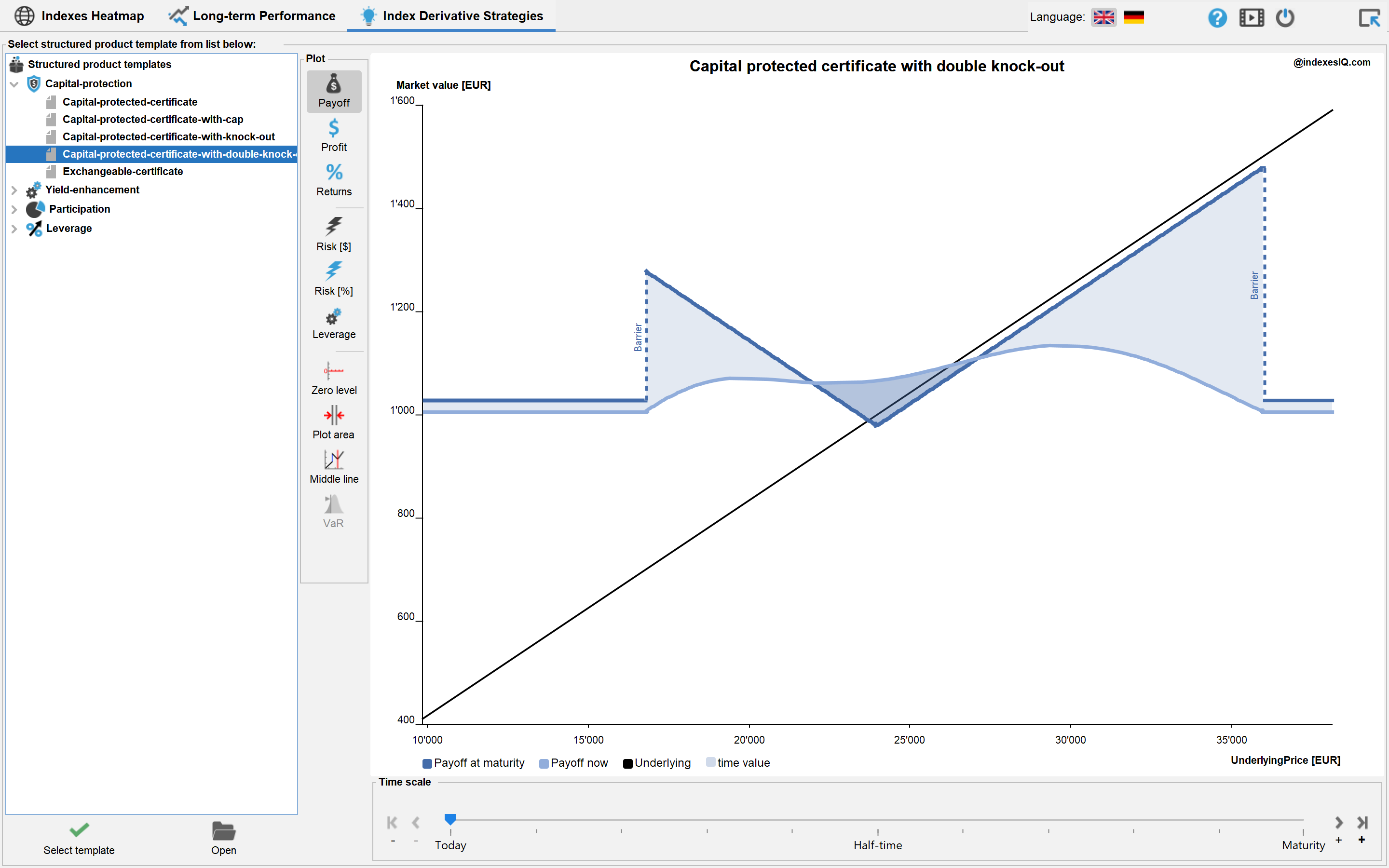Click the Open folder button

coord(223,838)
